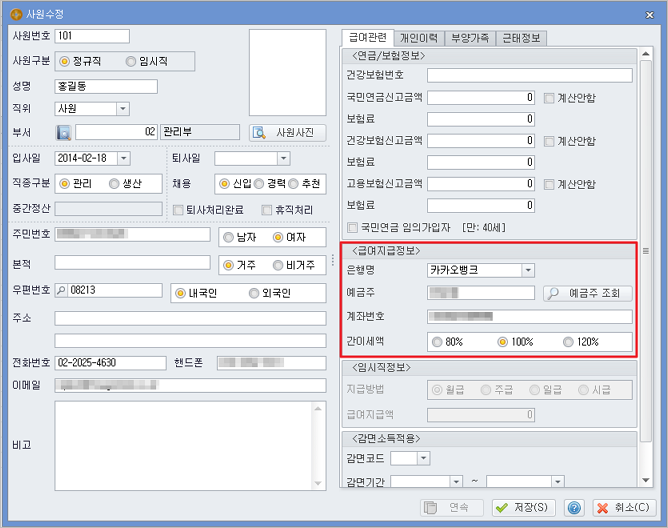Screen dimensions: 668x528
Task: Open 예금주 조회 account holder lookup
Action: pos(587,293)
